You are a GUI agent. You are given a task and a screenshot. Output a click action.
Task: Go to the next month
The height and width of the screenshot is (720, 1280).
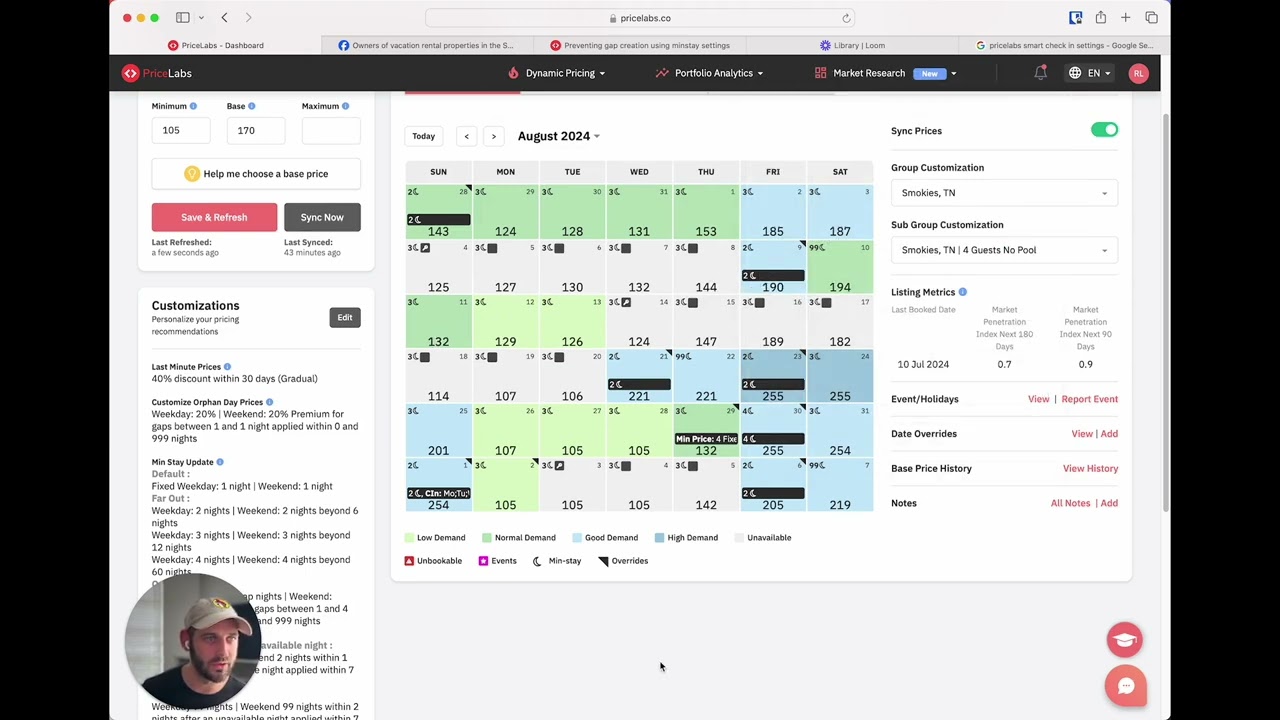coord(493,136)
